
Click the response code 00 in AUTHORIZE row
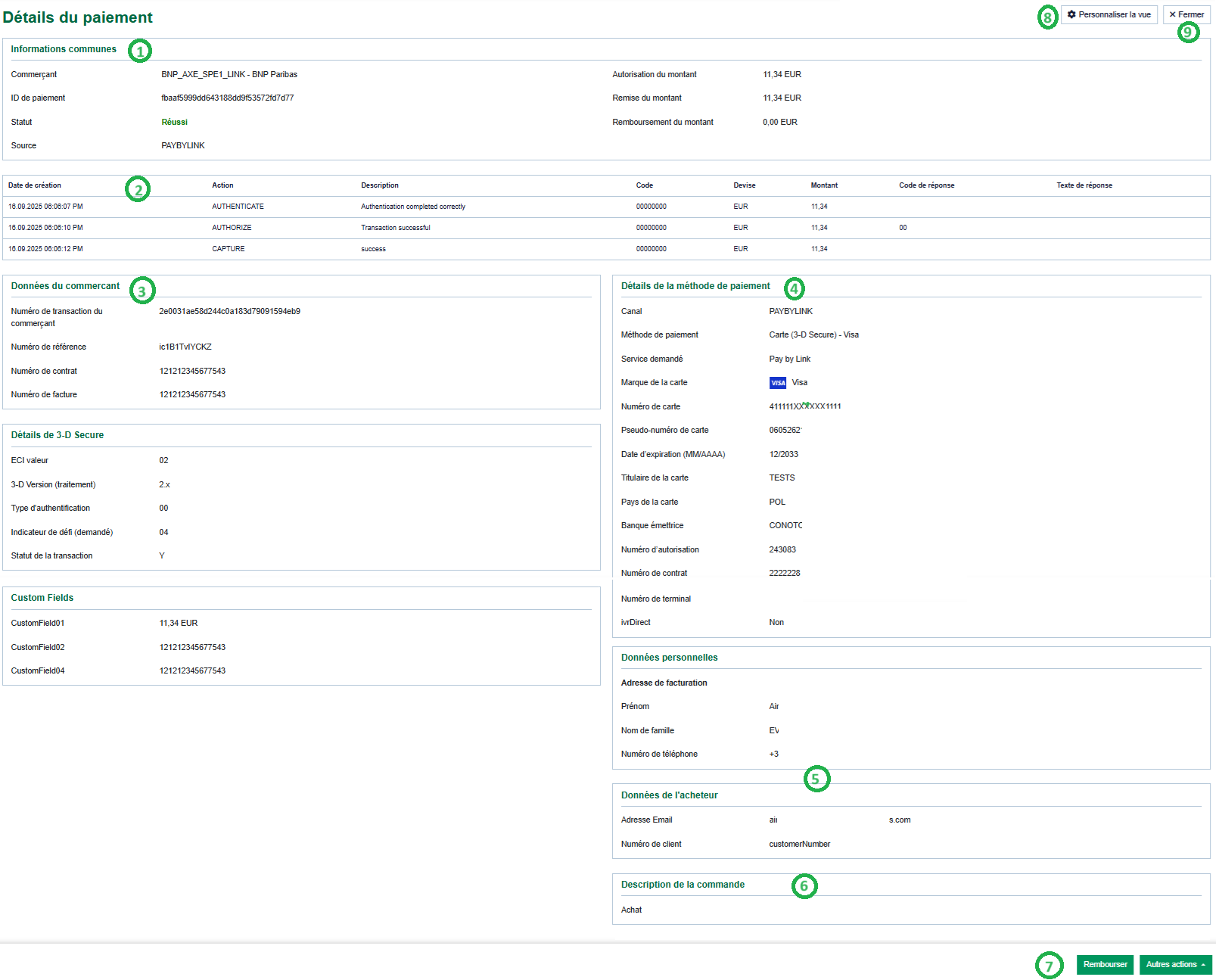point(903,228)
